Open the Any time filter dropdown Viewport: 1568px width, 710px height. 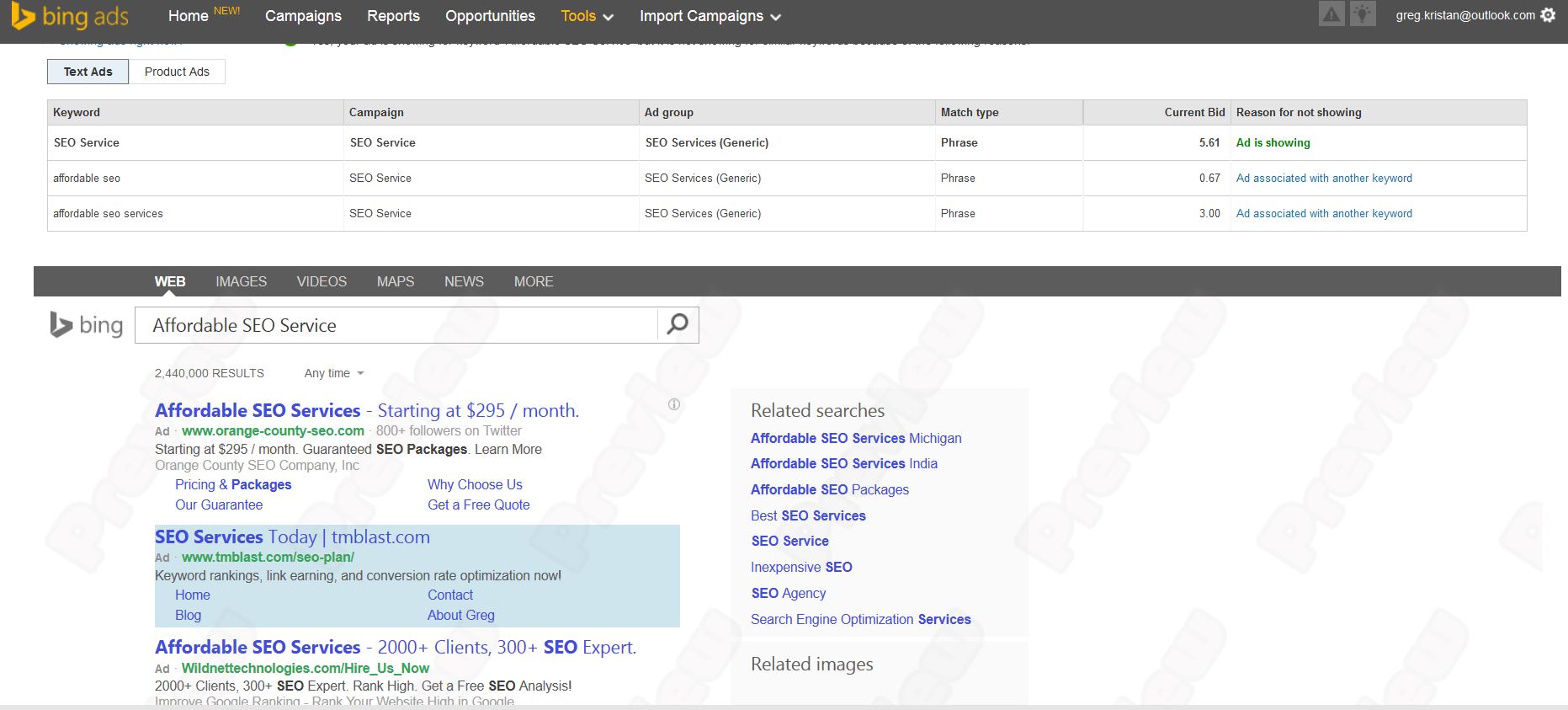(x=334, y=373)
